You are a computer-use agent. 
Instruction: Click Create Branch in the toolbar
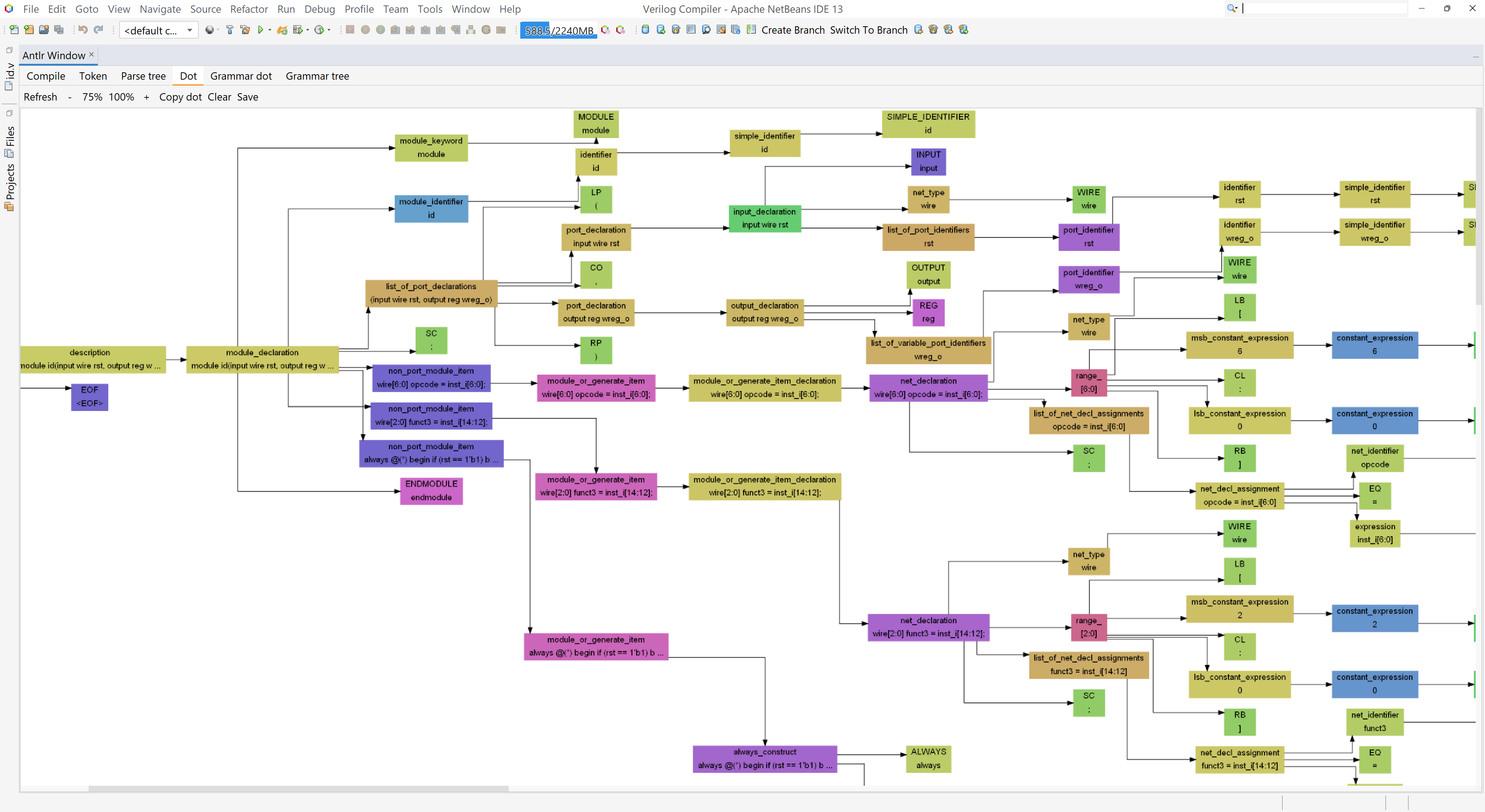coord(793,30)
